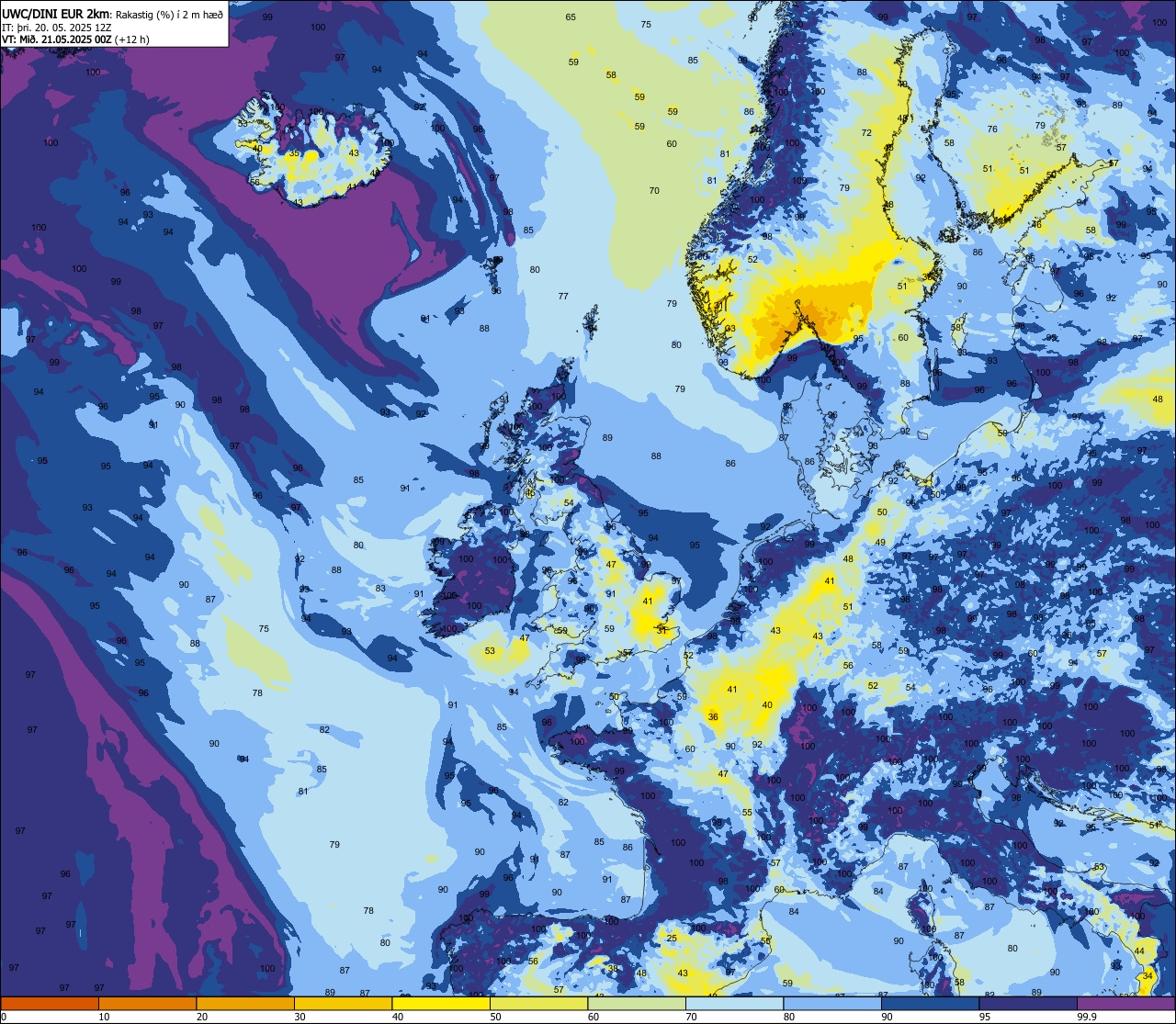Click the darkest orange 0–10 legend swatch
The width and height of the screenshot is (1176, 1024).
(50, 1003)
